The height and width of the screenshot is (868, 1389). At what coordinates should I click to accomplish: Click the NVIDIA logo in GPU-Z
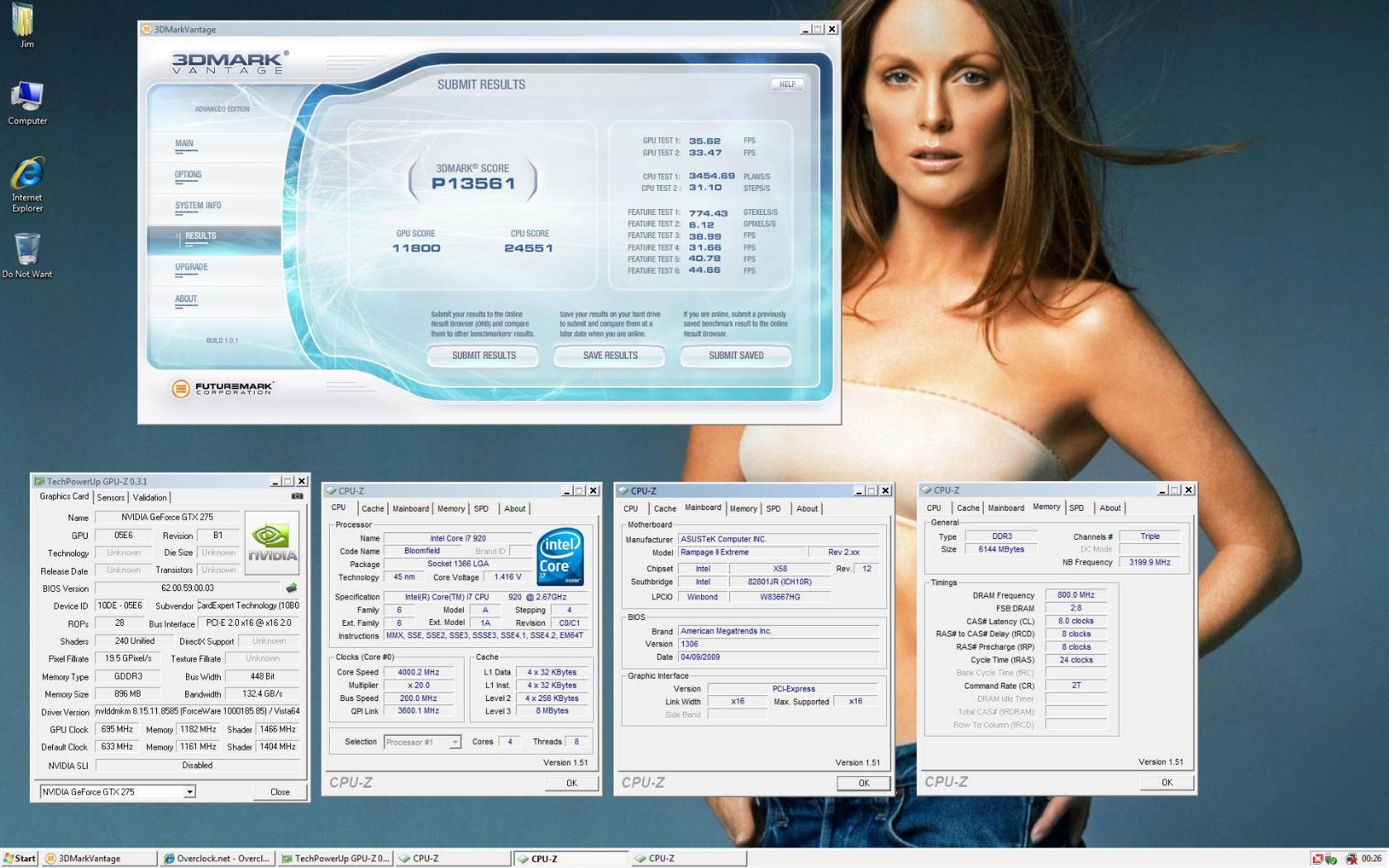click(272, 542)
